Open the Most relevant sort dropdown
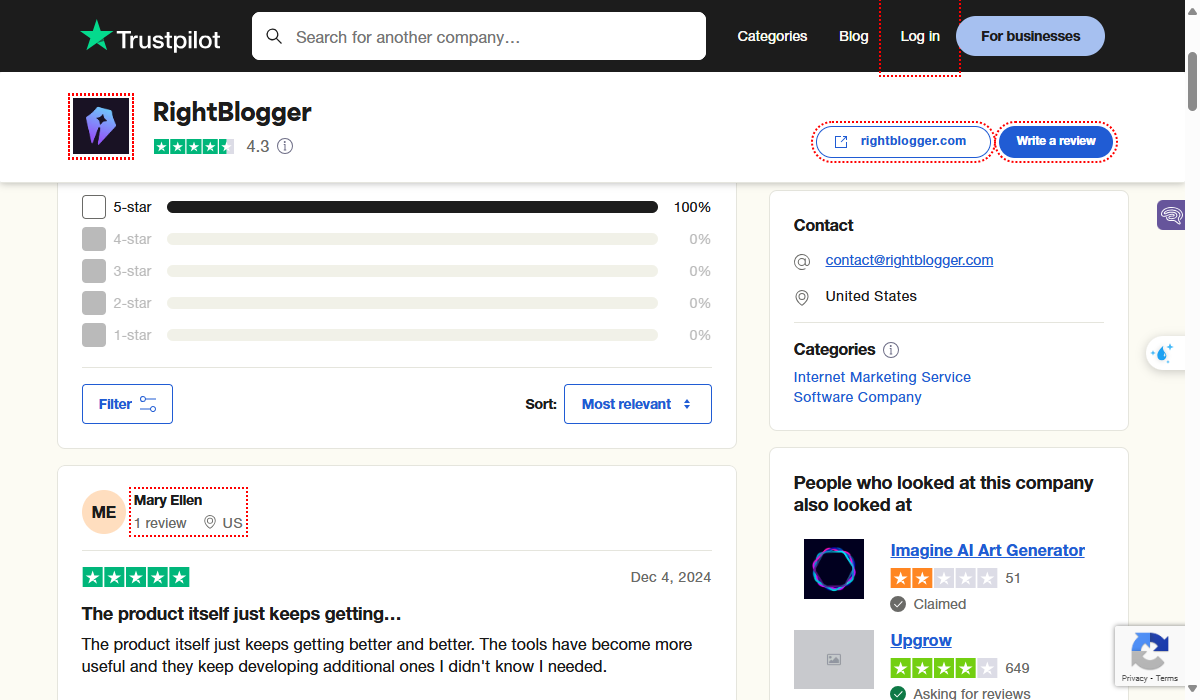Image resolution: width=1200 pixels, height=700 pixels. click(637, 404)
